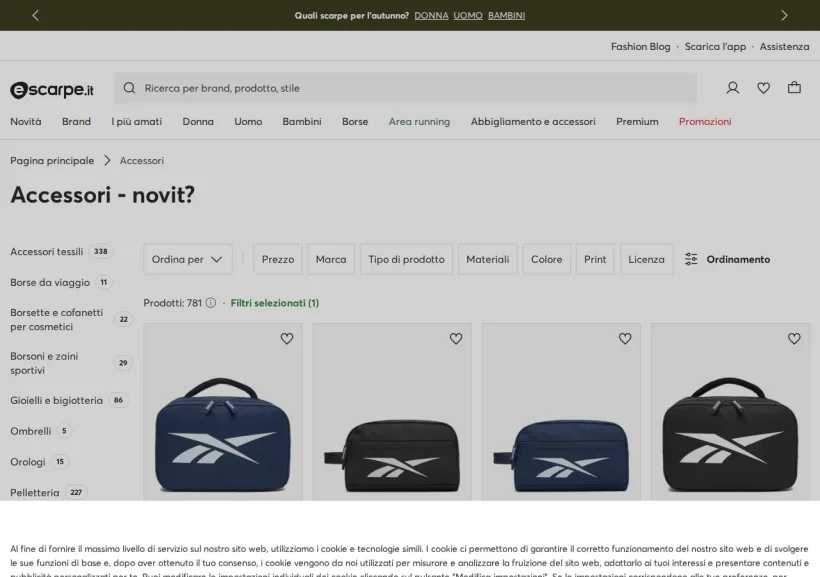
Task: Click the BAMBINI banner link
Action: point(506,16)
